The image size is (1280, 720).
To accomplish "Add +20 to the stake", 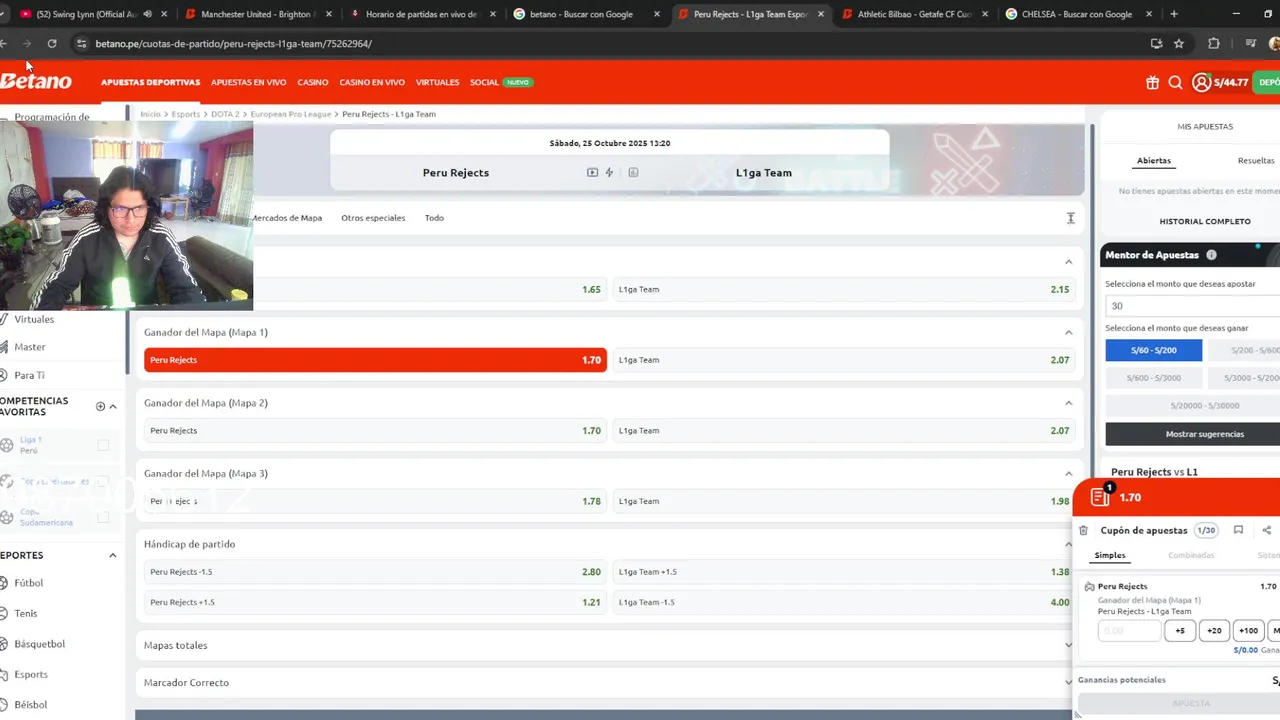I will point(1214,630).
